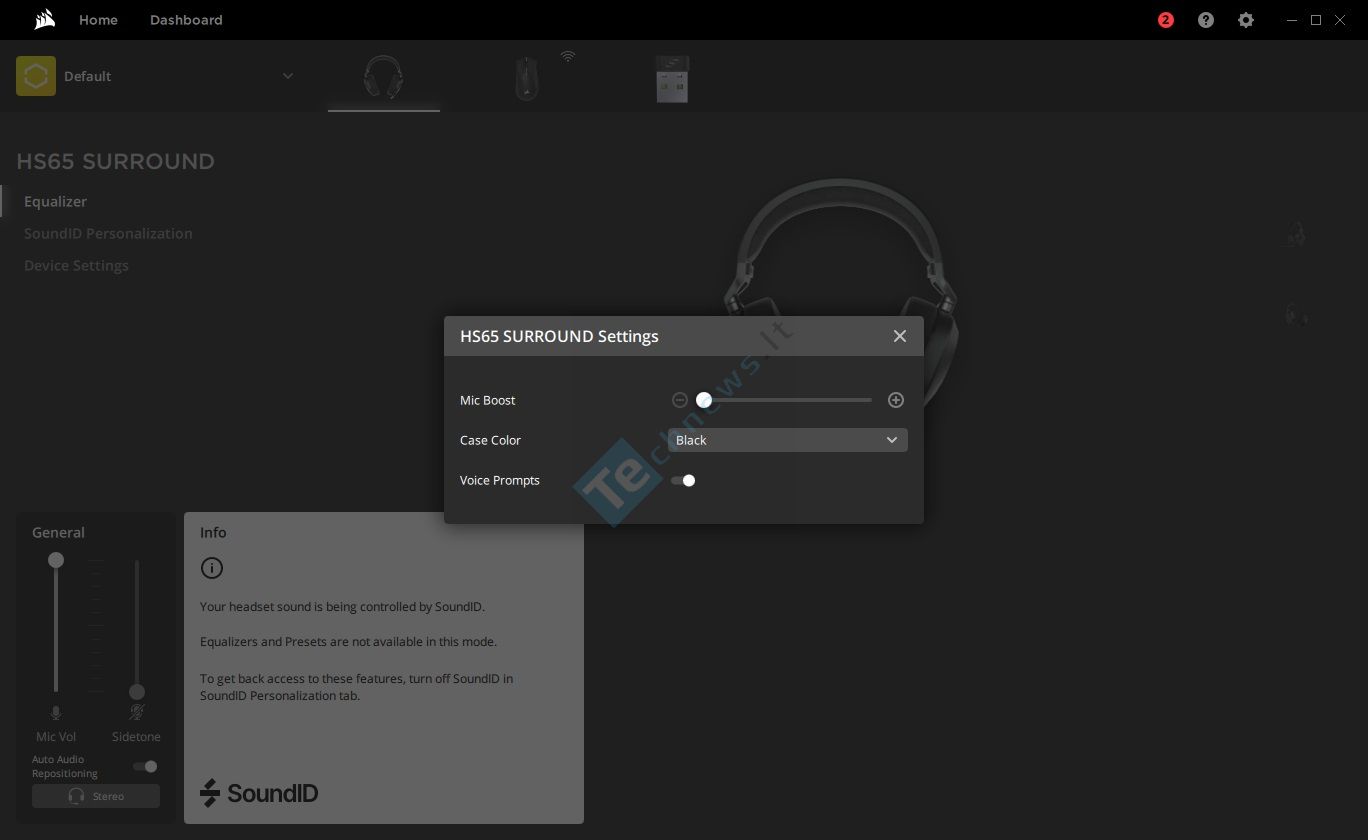1368x840 pixels.
Task: Open the Equalizer section
Action: point(55,201)
